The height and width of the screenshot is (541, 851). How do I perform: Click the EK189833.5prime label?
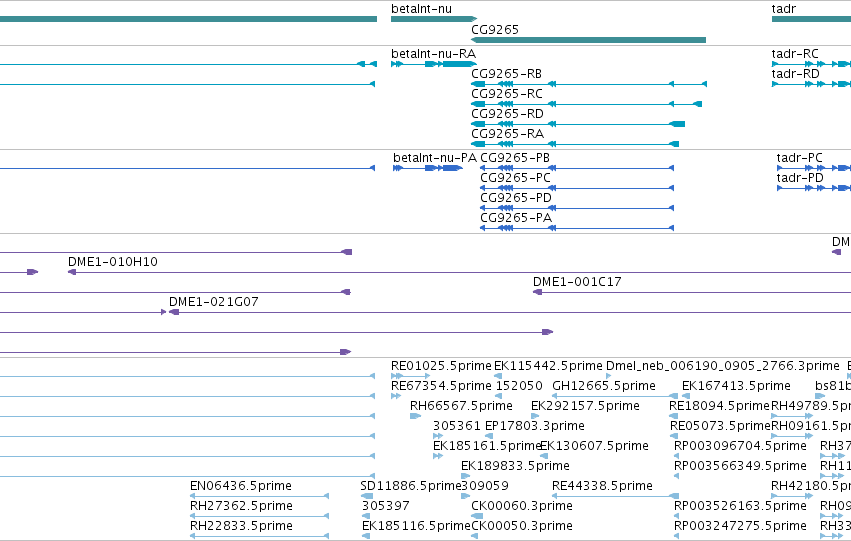pos(515,466)
